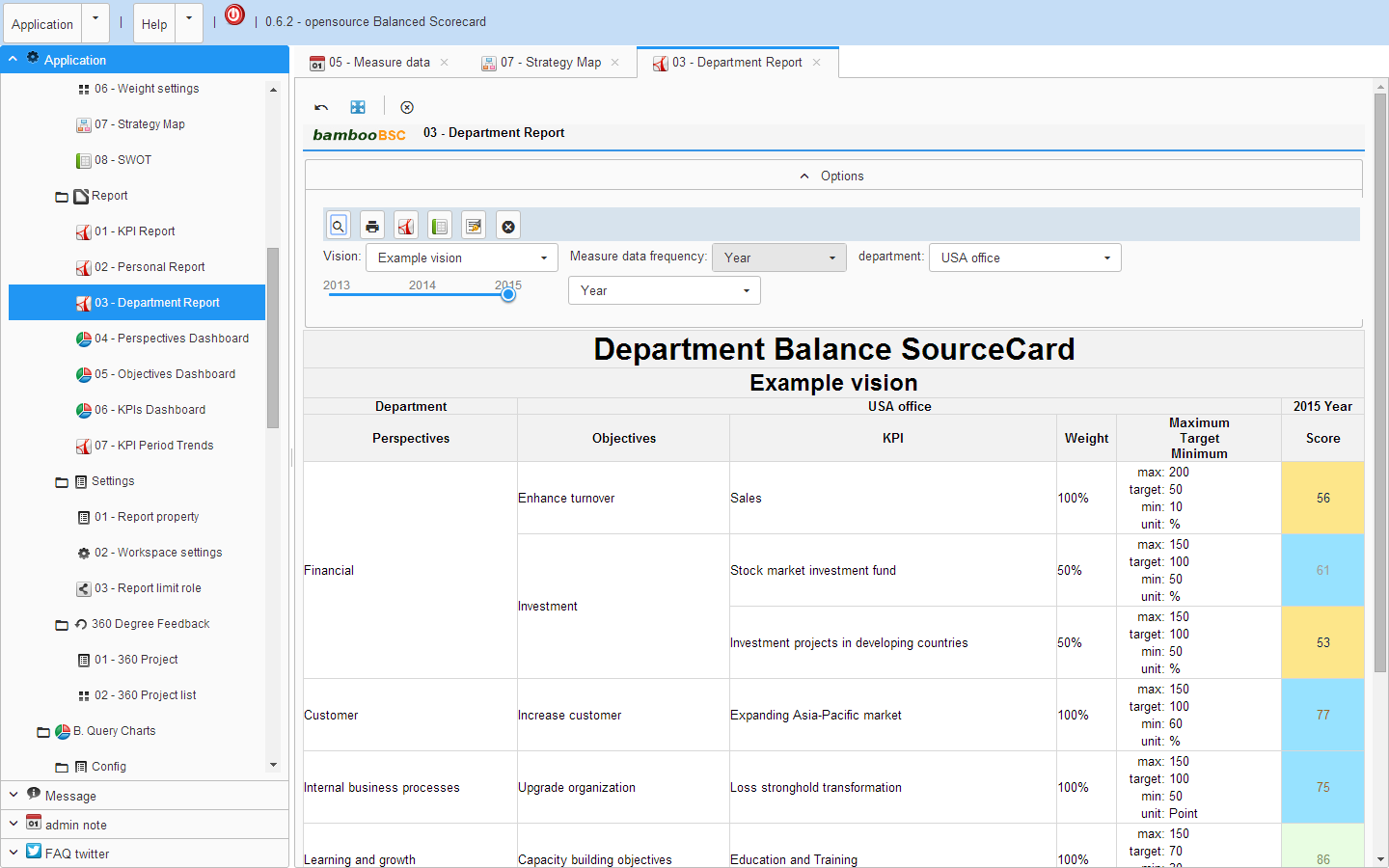Export the report to Excel spreadsheet
The height and width of the screenshot is (868, 1389).
point(440,225)
